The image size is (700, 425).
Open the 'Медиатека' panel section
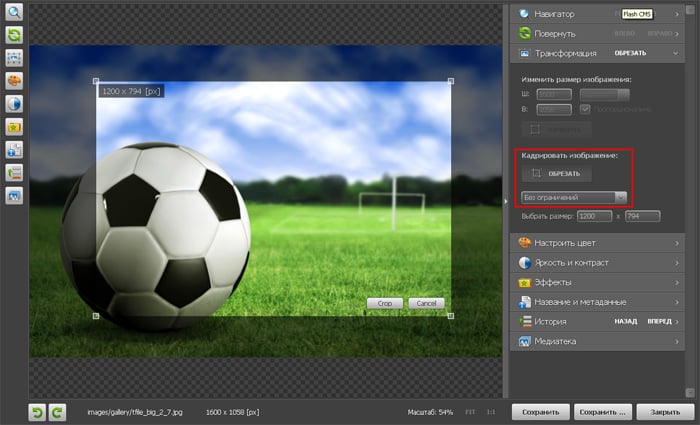(600, 341)
